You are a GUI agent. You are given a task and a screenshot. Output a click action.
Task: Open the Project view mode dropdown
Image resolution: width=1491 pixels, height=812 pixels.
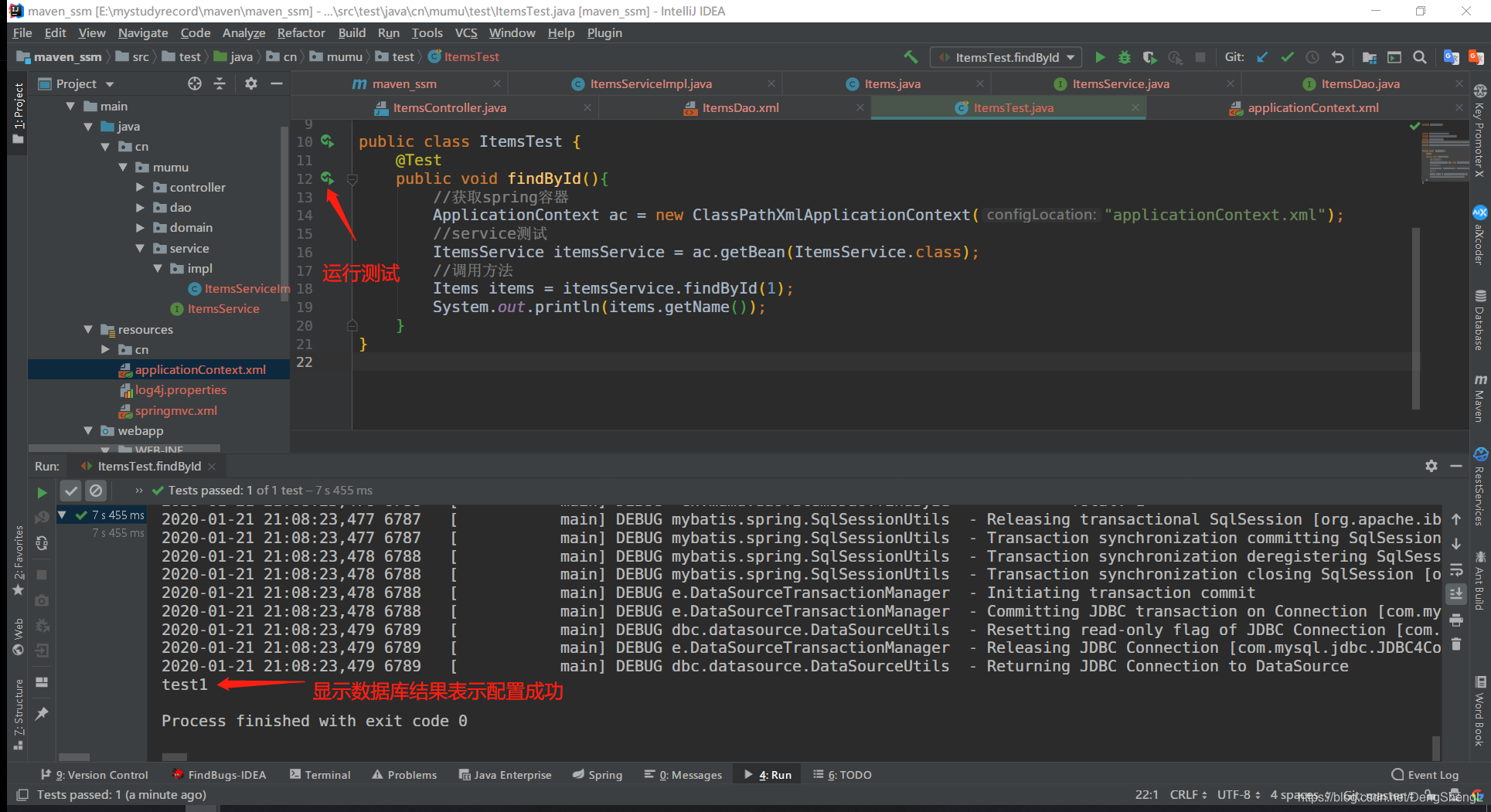[x=110, y=83]
